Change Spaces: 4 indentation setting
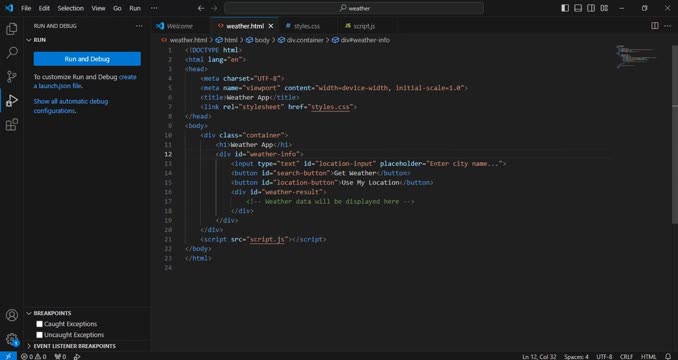This screenshot has width=678, height=360. click(576, 357)
